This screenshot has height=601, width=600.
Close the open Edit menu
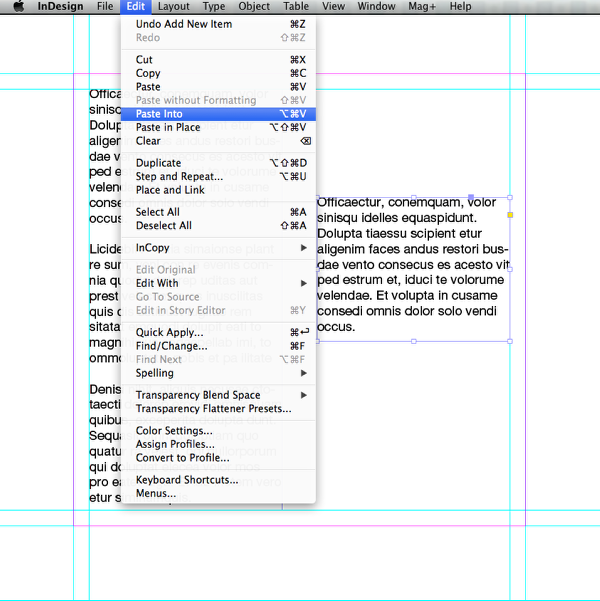pyautogui.click(x=136, y=7)
